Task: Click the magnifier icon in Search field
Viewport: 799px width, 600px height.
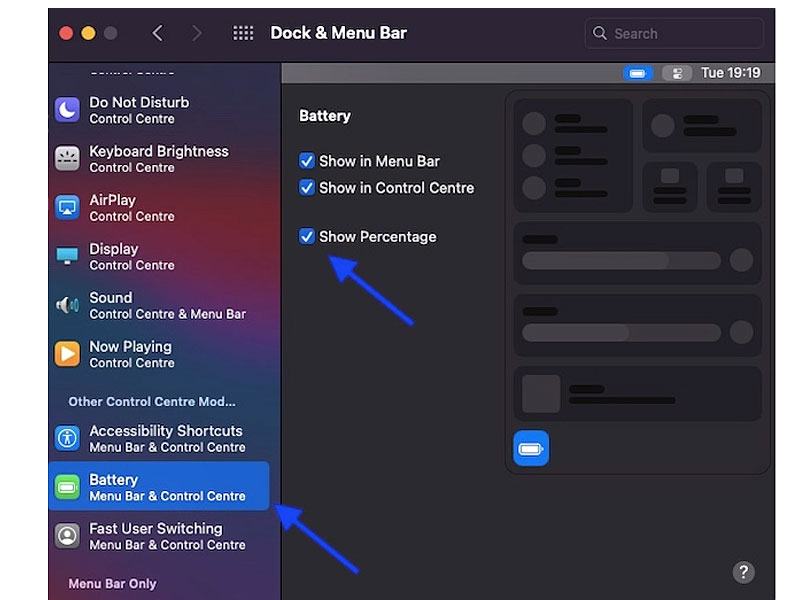Action: tap(600, 33)
